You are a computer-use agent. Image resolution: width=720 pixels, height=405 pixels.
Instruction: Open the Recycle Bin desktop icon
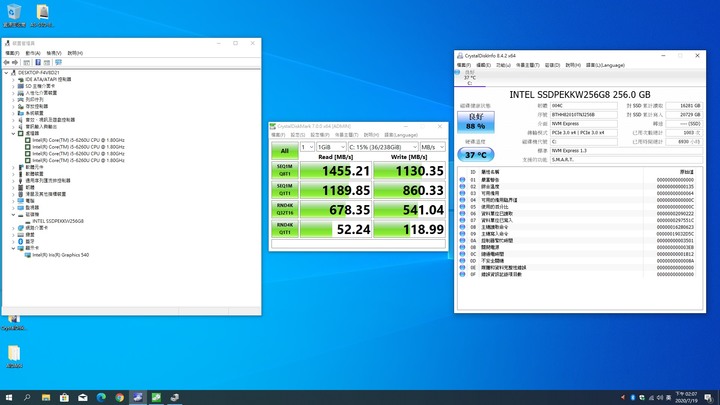(x=14, y=15)
